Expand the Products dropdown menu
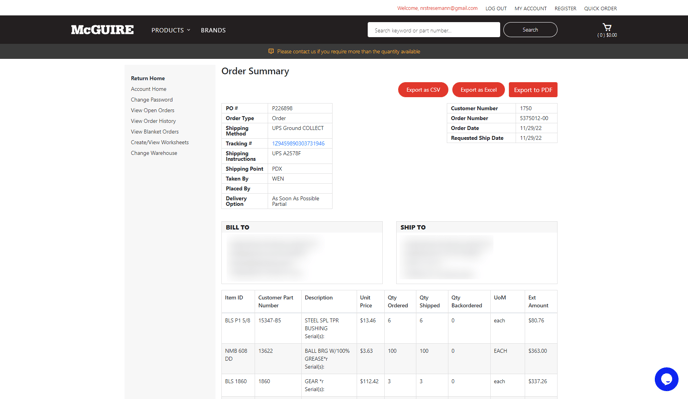688x399 pixels. (x=171, y=30)
